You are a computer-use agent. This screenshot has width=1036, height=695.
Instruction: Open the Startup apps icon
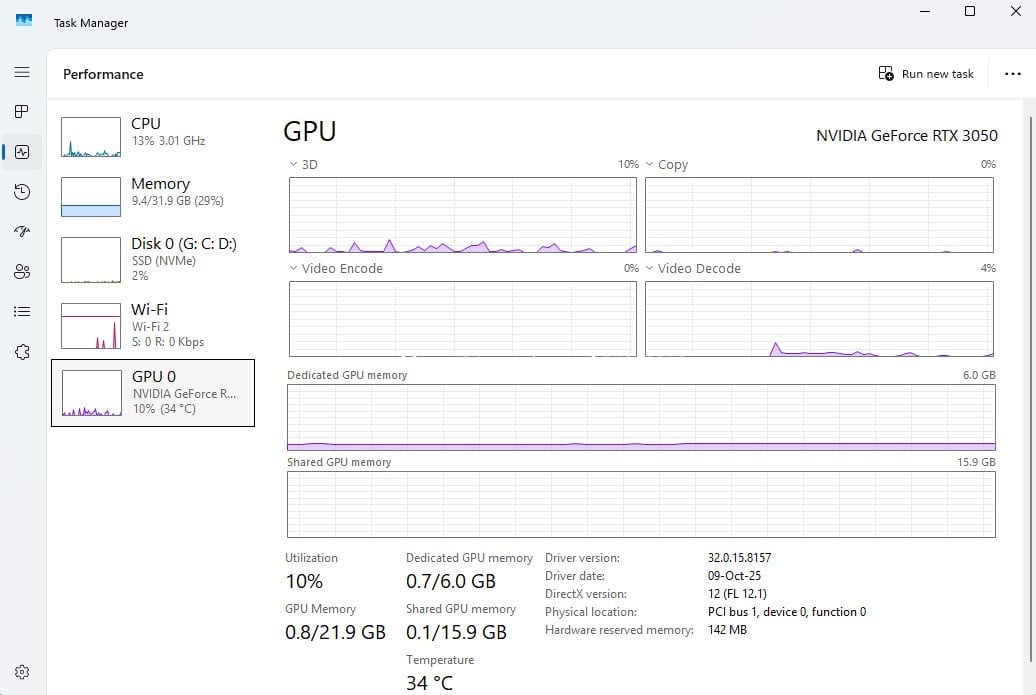pos(22,232)
